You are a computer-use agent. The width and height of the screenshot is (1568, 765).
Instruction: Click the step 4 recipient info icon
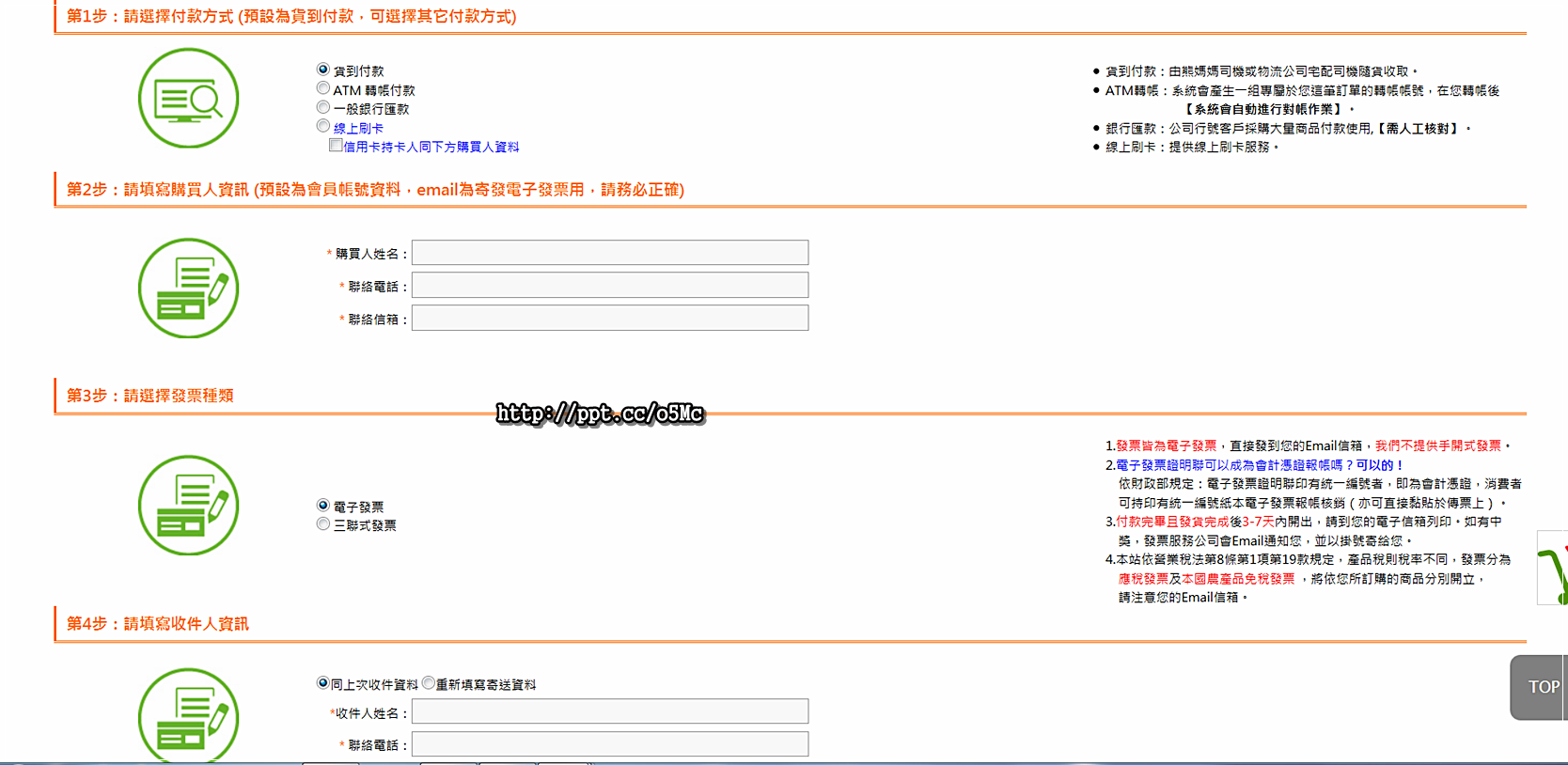188,716
